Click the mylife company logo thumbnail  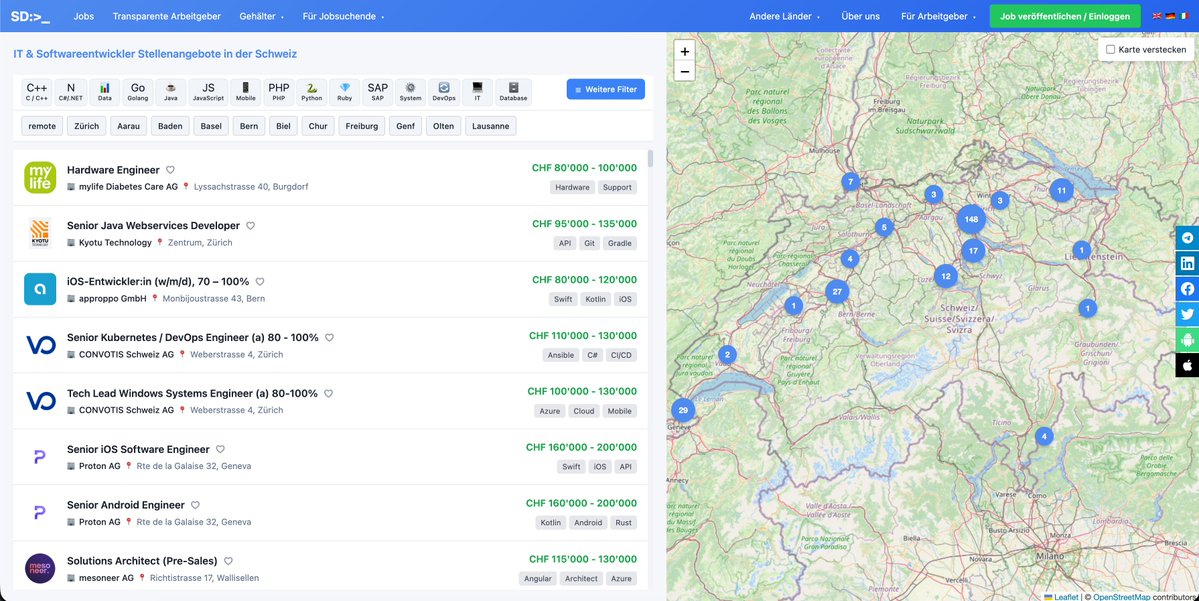click(x=40, y=177)
